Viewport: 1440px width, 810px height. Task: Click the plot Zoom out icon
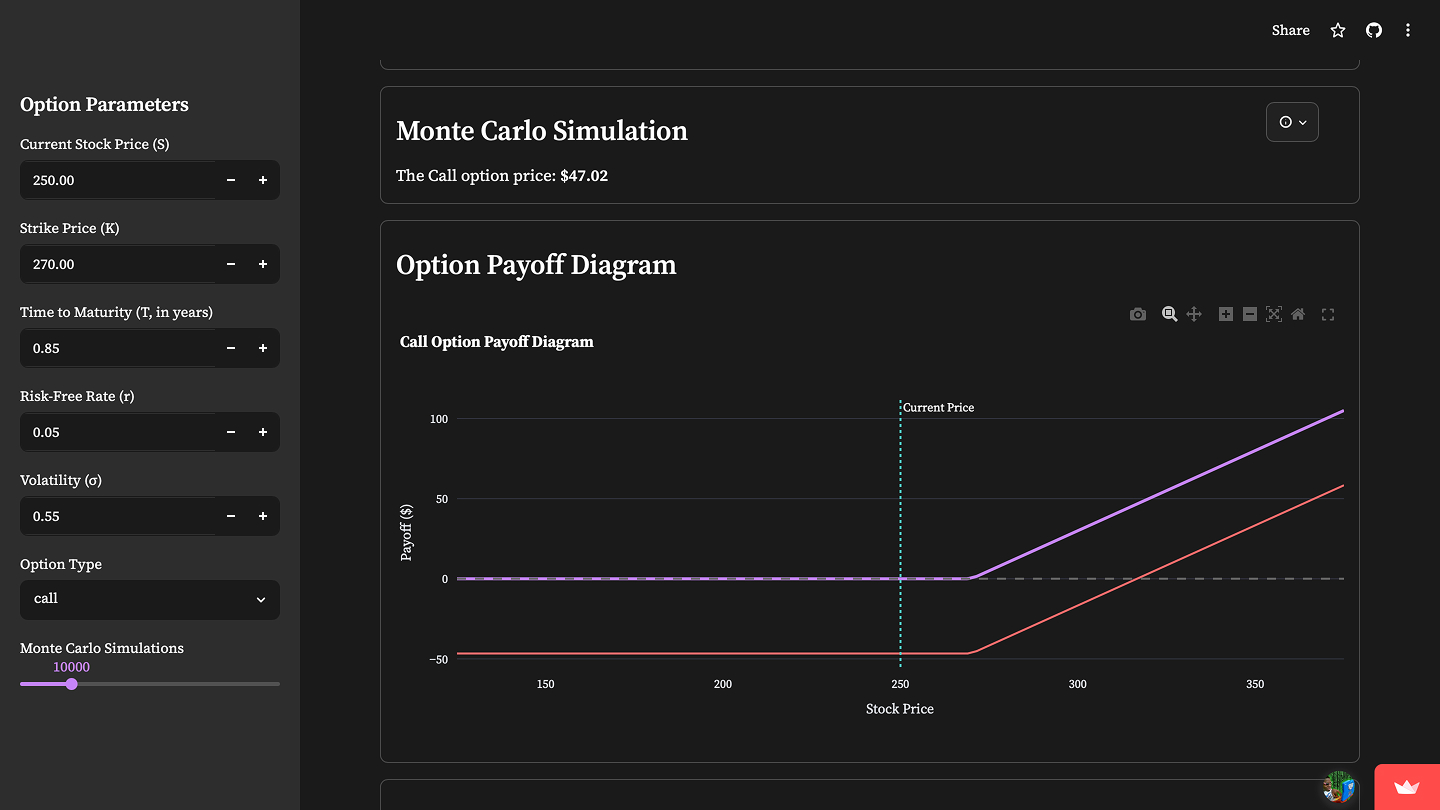click(1250, 314)
